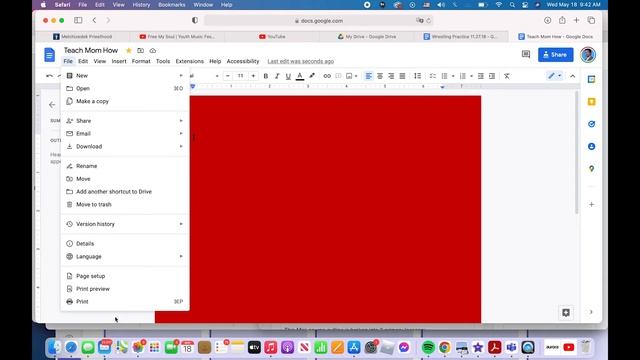Viewport: 640px width, 360px height.
Task: Click the Google Docs home icon
Action: pos(49,55)
